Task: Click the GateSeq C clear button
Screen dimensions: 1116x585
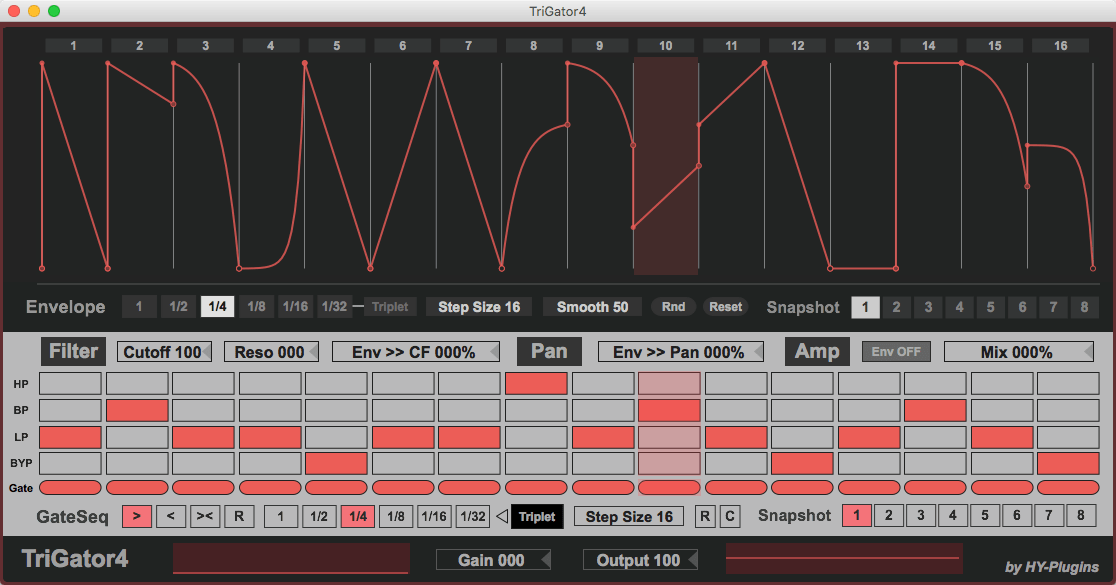Action: click(730, 516)
